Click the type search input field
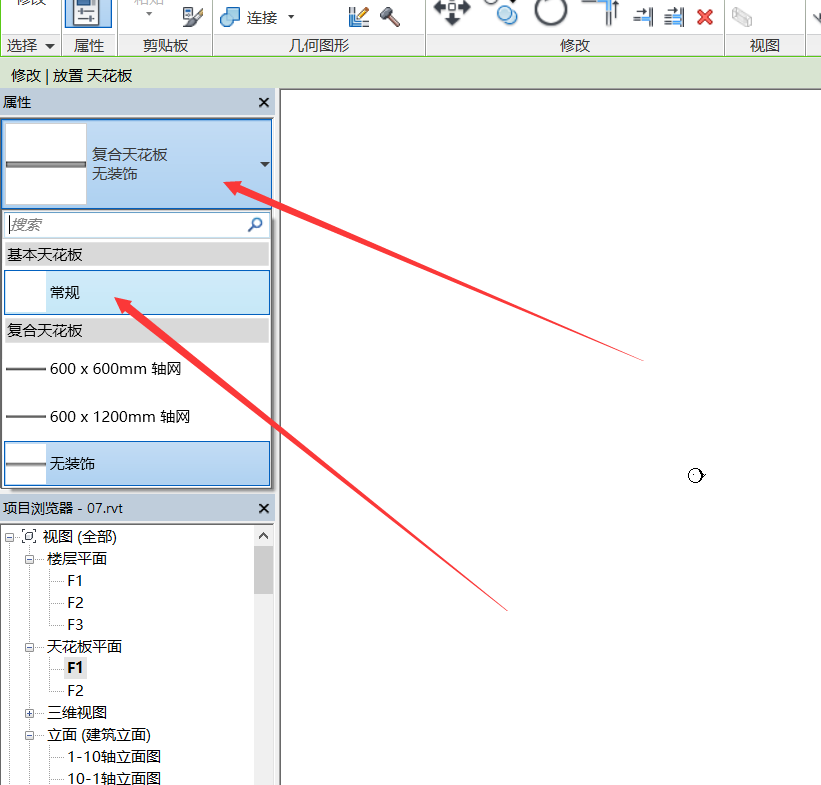Image resolution: width=821 pixels, height=785 pixels. 125,225
